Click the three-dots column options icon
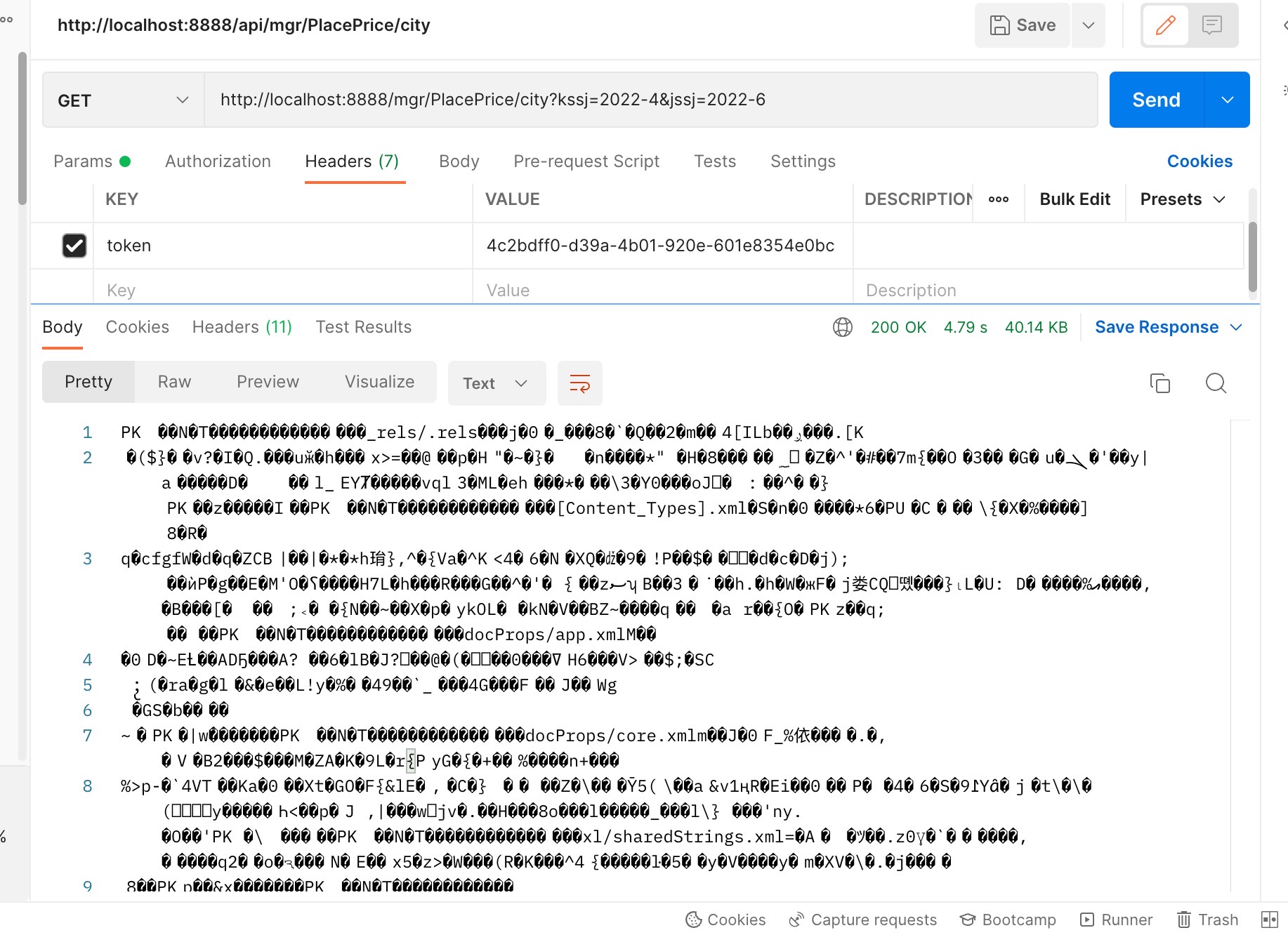The width and height of the screenshot is (1288, 935). tap(999, 199)
